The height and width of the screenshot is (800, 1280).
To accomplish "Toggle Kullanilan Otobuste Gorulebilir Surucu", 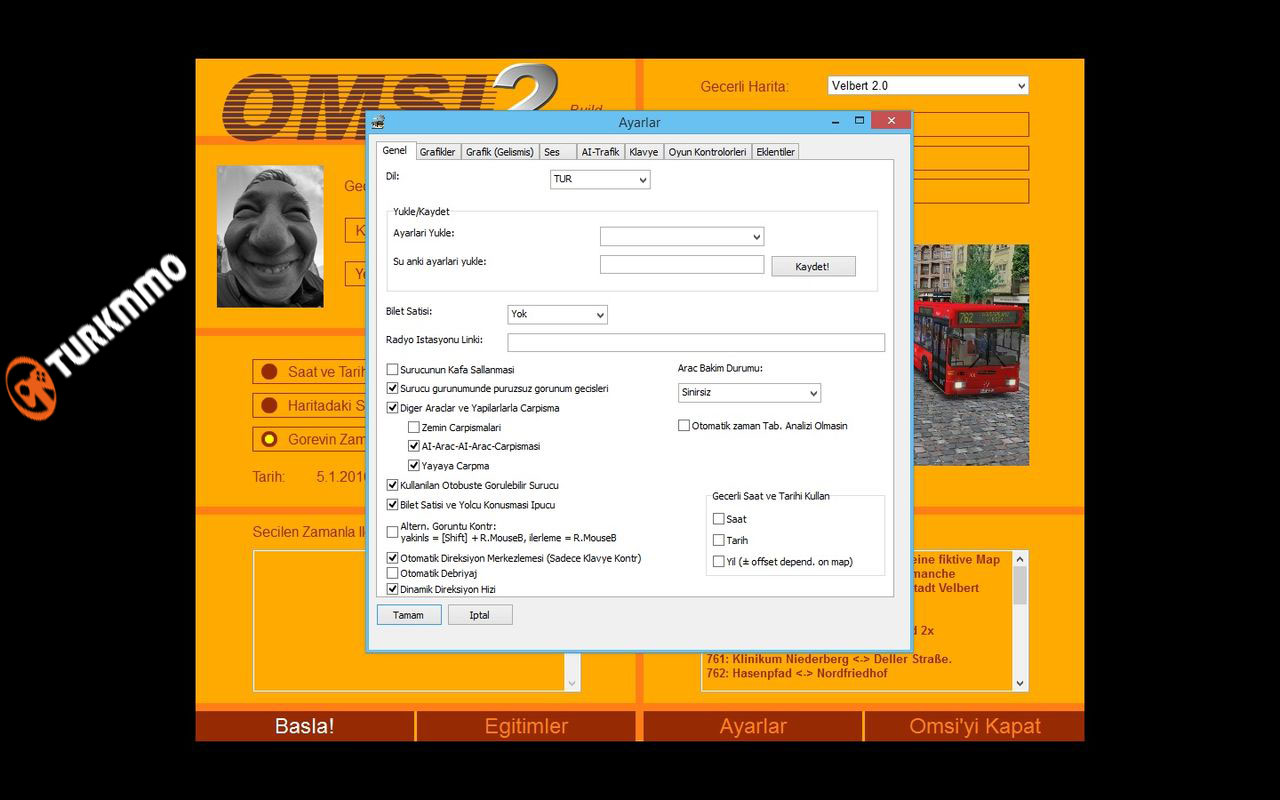I will 393,485.
